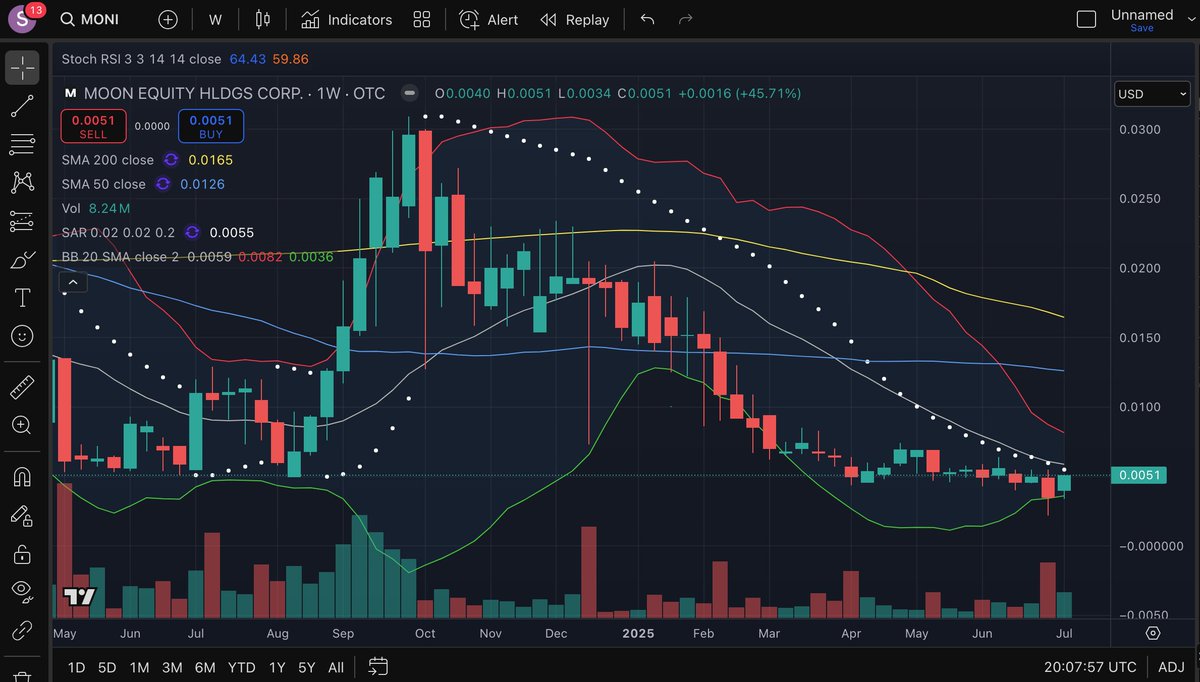Redo the last chart action
The height and width of the screenshot is (682, 1200).
pyautogui.click(x=686, y=20)
